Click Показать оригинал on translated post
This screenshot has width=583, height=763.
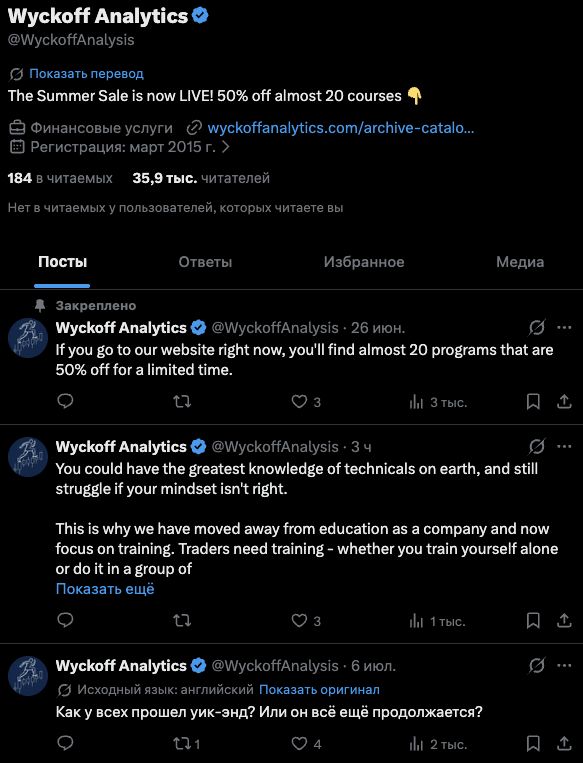319,690
